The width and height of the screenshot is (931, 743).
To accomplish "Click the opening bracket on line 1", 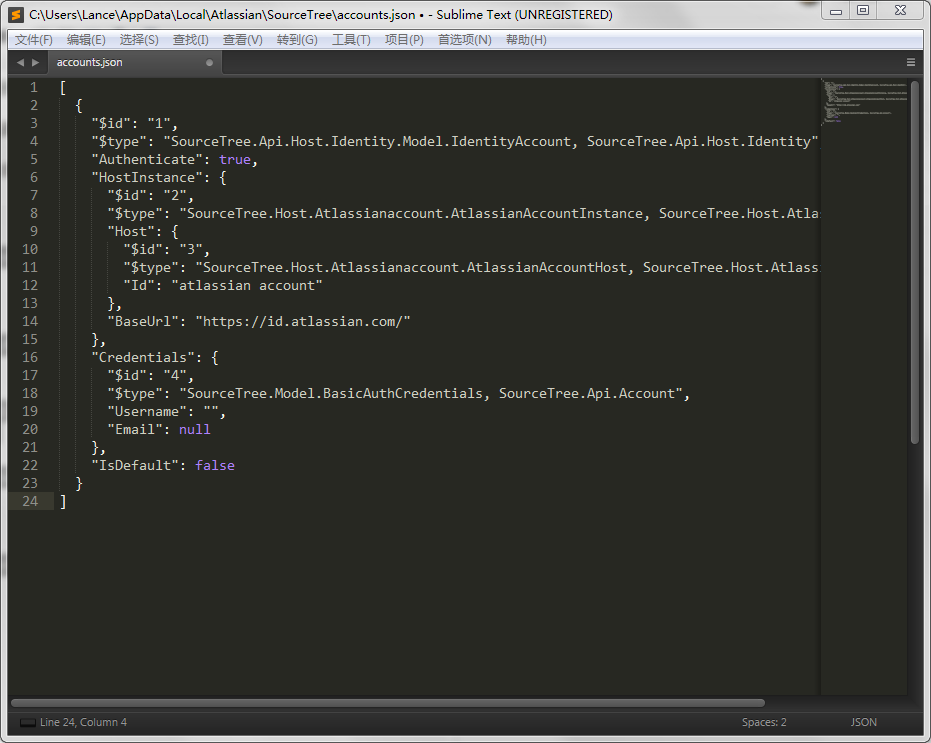I will [63, 88].
